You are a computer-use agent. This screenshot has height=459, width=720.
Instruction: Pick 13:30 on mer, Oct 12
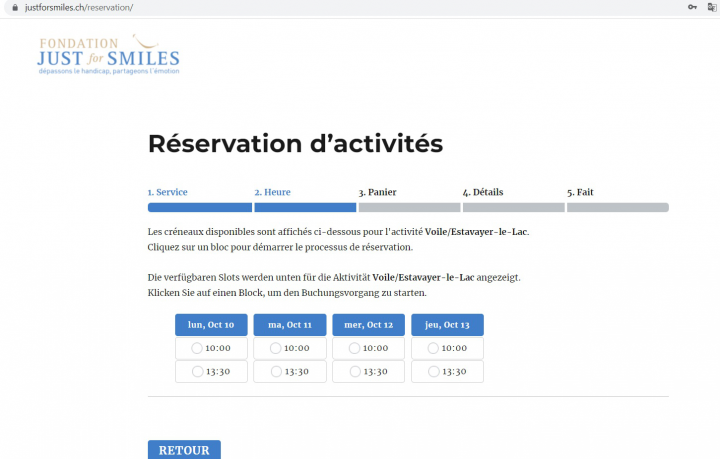click(369, 371)
